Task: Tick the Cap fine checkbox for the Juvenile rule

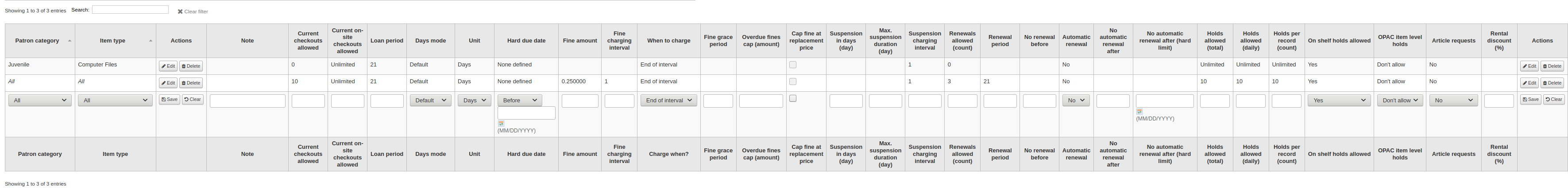Action: tap(792, 65)
